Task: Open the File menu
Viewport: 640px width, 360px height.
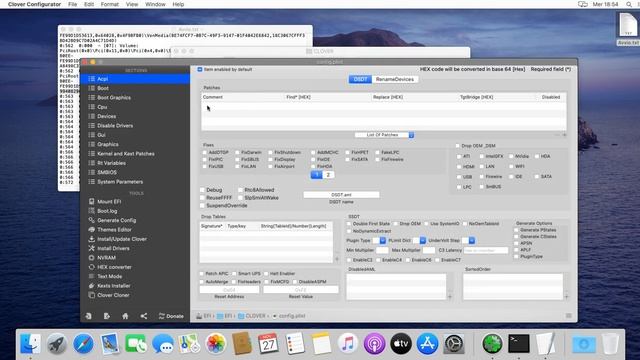Action: pos(73,4)
